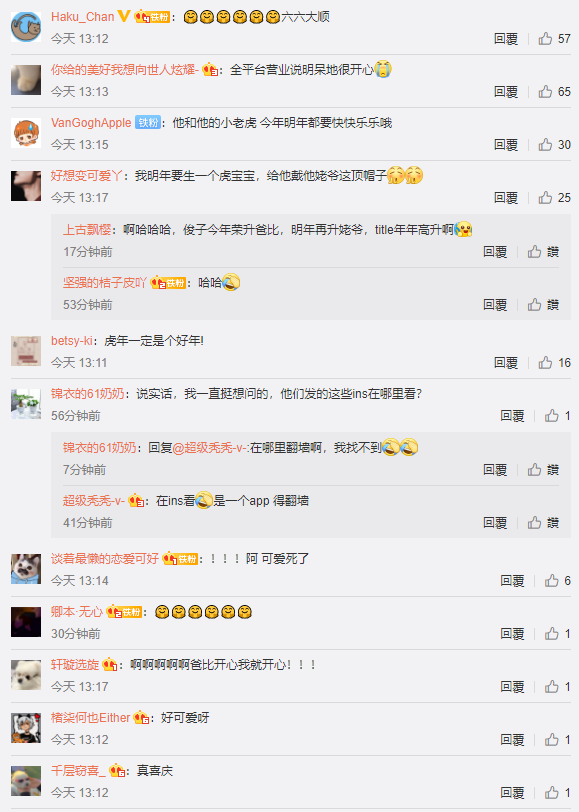Click the fan badge beside VanGoghApple
The image size is (579, 812).
tap(148, 123)
